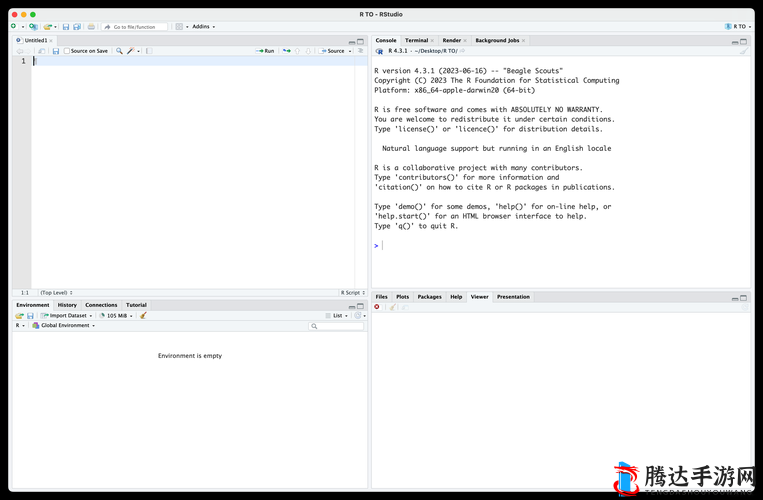Open the Addins dropdown menu
The image size is (763, 500).
coord(203,27)
